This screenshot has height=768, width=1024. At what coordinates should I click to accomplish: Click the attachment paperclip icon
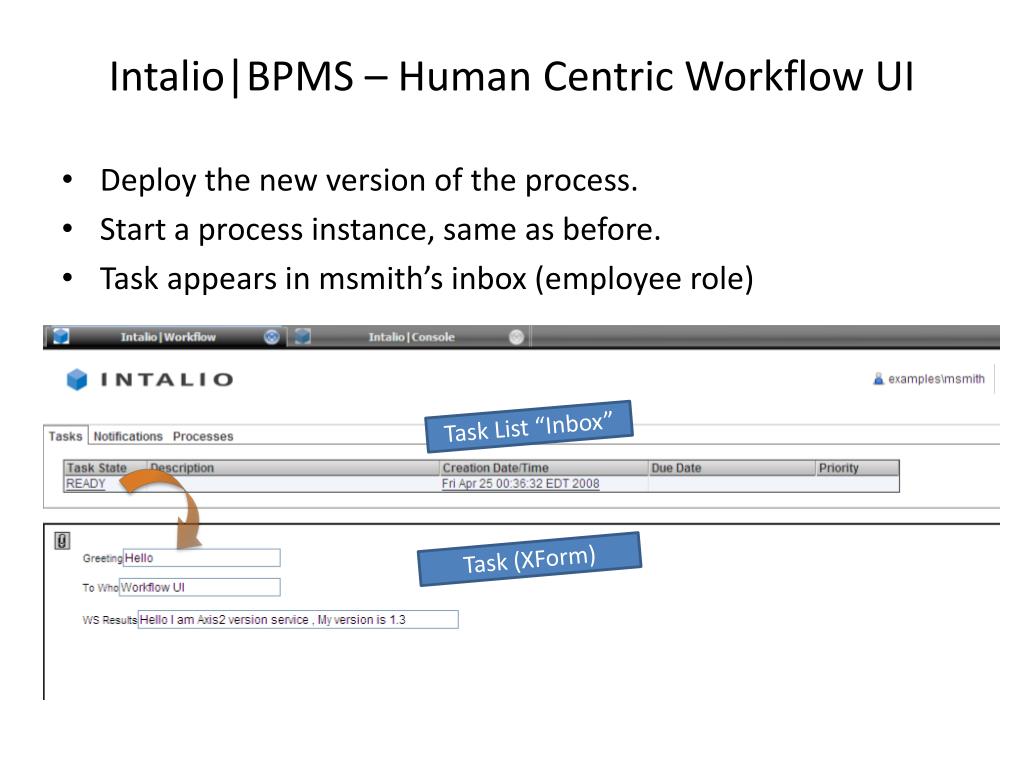coord(62,541)
